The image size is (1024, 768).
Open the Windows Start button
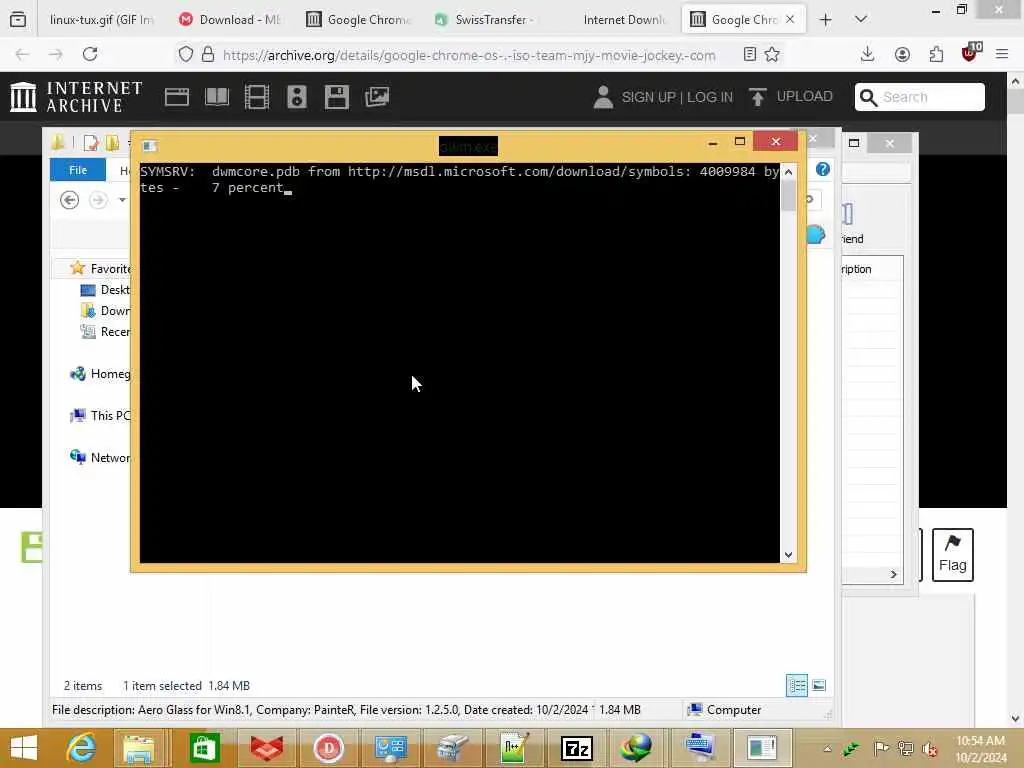pos(24,748)
